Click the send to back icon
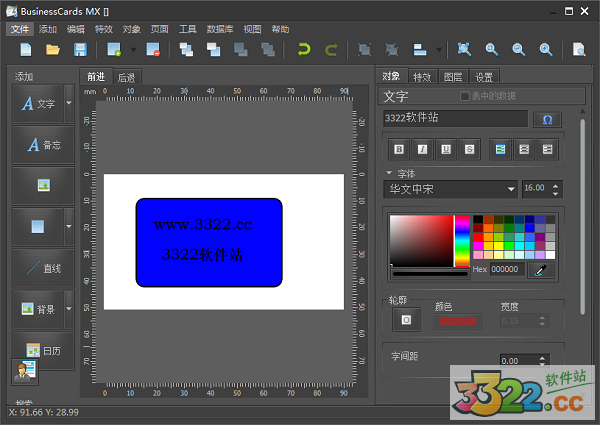This screenshot has width=600, height=425. (x=268, y=50)
